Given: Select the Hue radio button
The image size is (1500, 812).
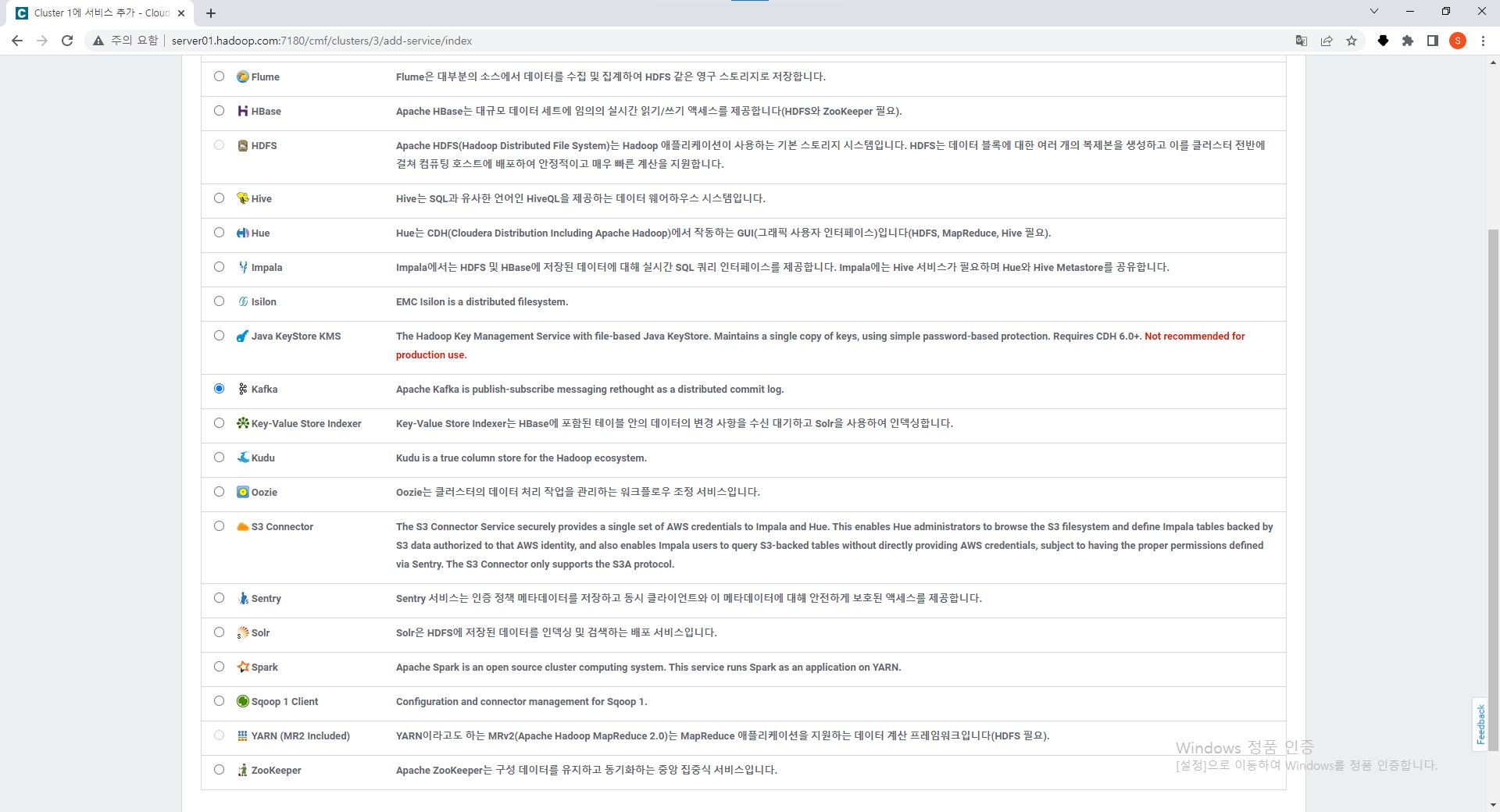Looking at the screenshot, I should [x=219, y=233].
